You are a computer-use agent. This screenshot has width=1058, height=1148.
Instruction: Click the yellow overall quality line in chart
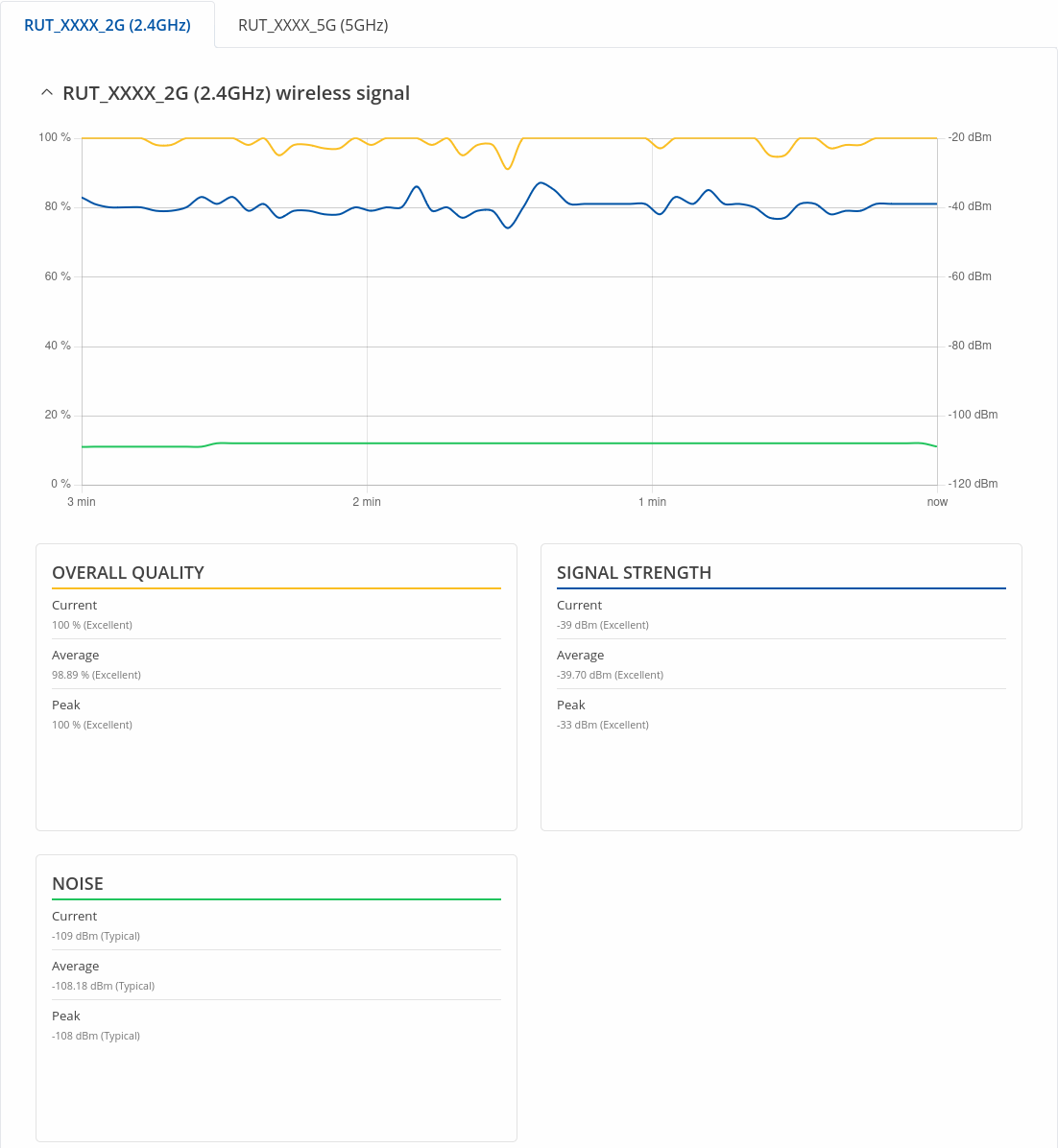point(595,138)
